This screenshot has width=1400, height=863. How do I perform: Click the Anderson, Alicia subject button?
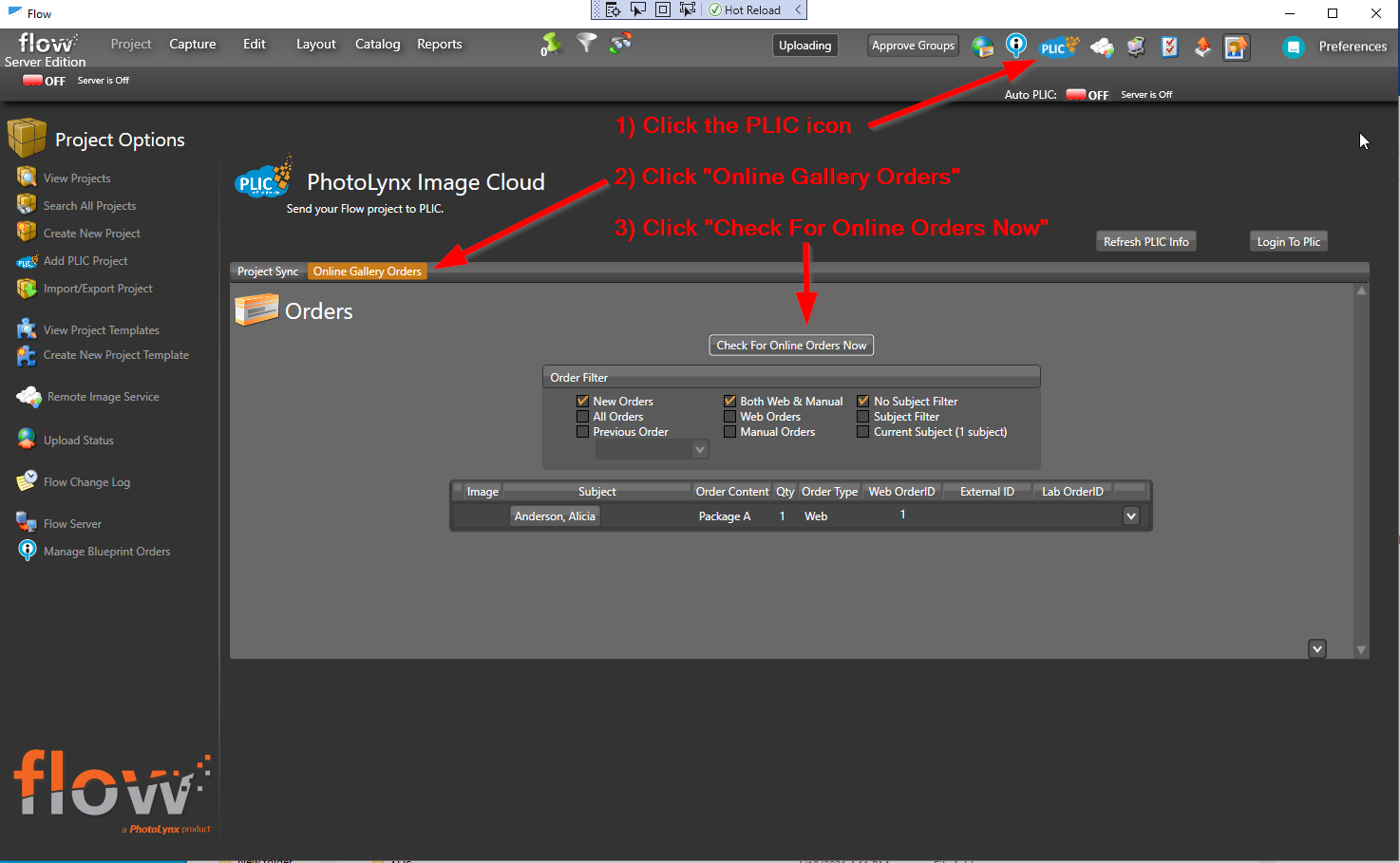(555, 516)
